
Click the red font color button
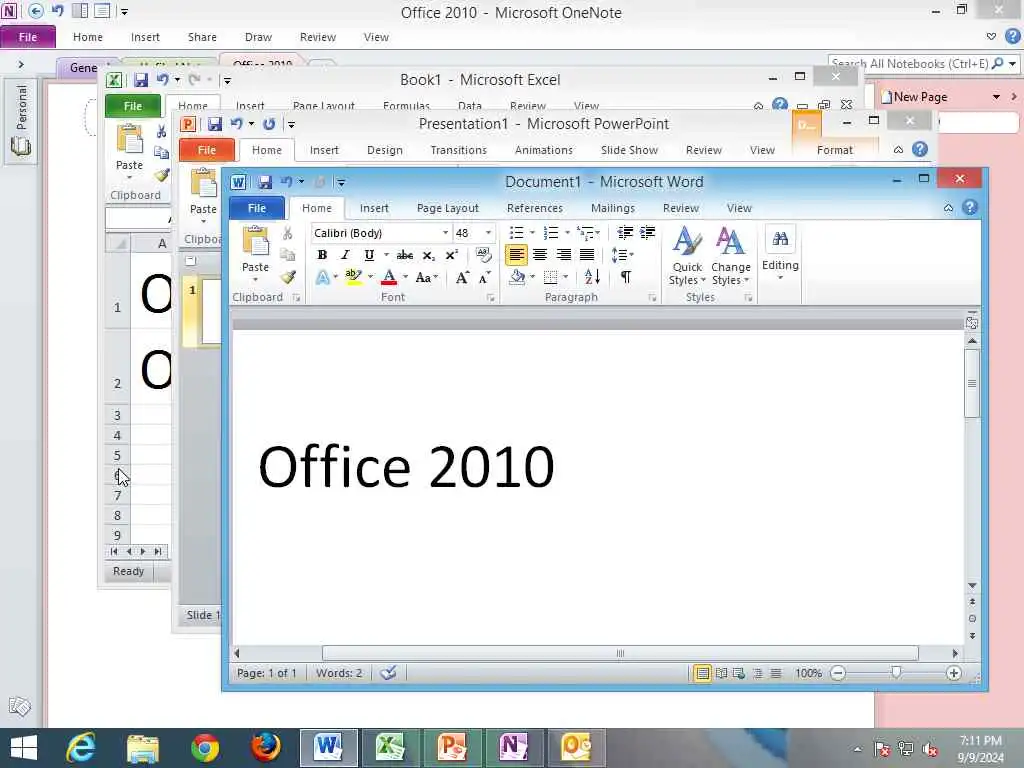(389, 278)
